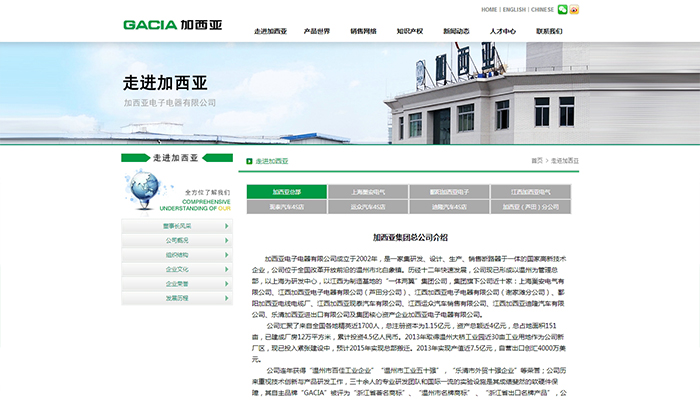Click the 走进加西亚 banner headline
Viewport: 700px width, 400px height.
(x=165, y=83)
